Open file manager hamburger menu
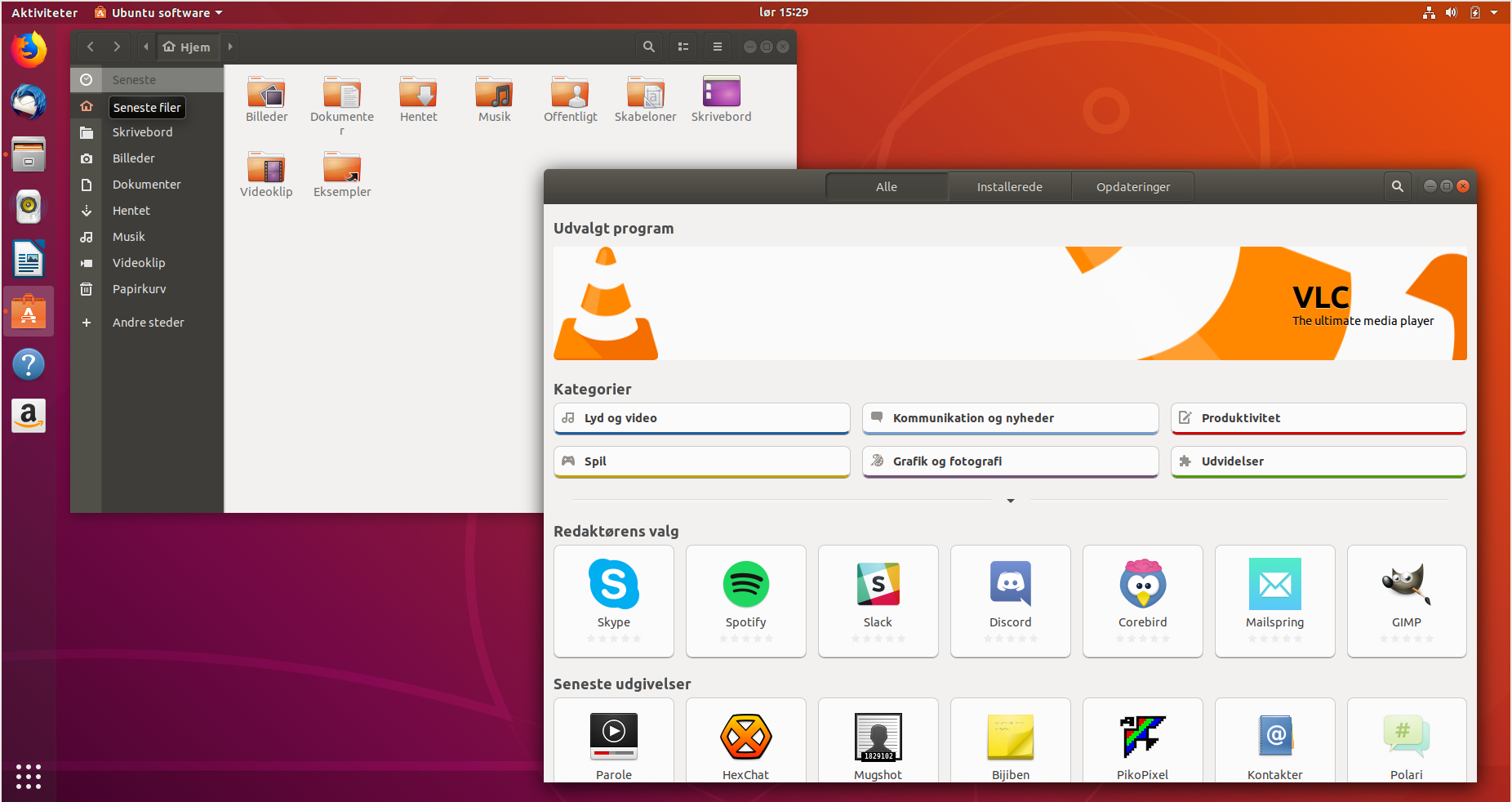1512x802 pixels. tap(718, 47)
